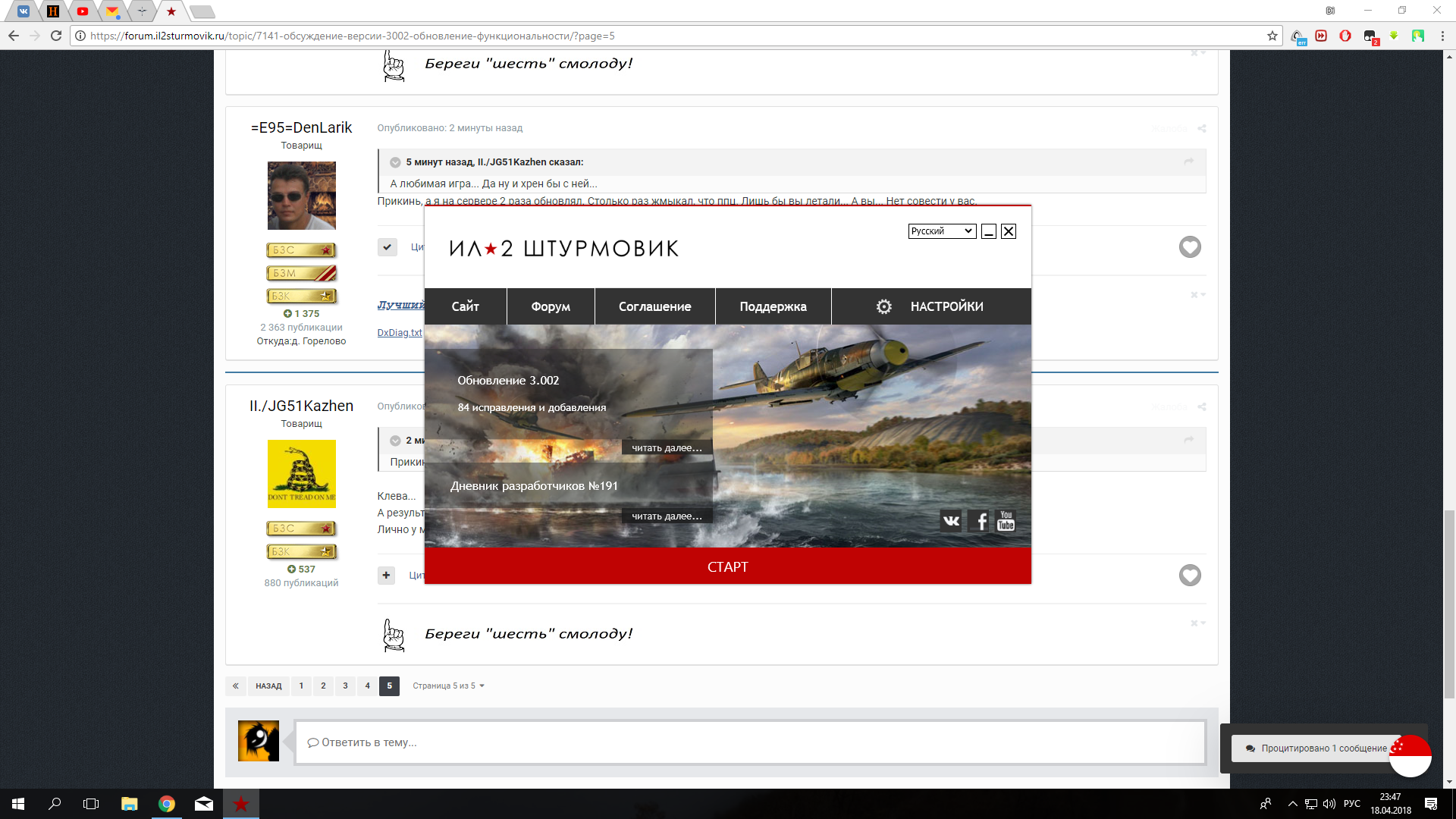1456x819 pixels.
Task: Open the Русский language dropdown
Action: (x=942, y=231)
